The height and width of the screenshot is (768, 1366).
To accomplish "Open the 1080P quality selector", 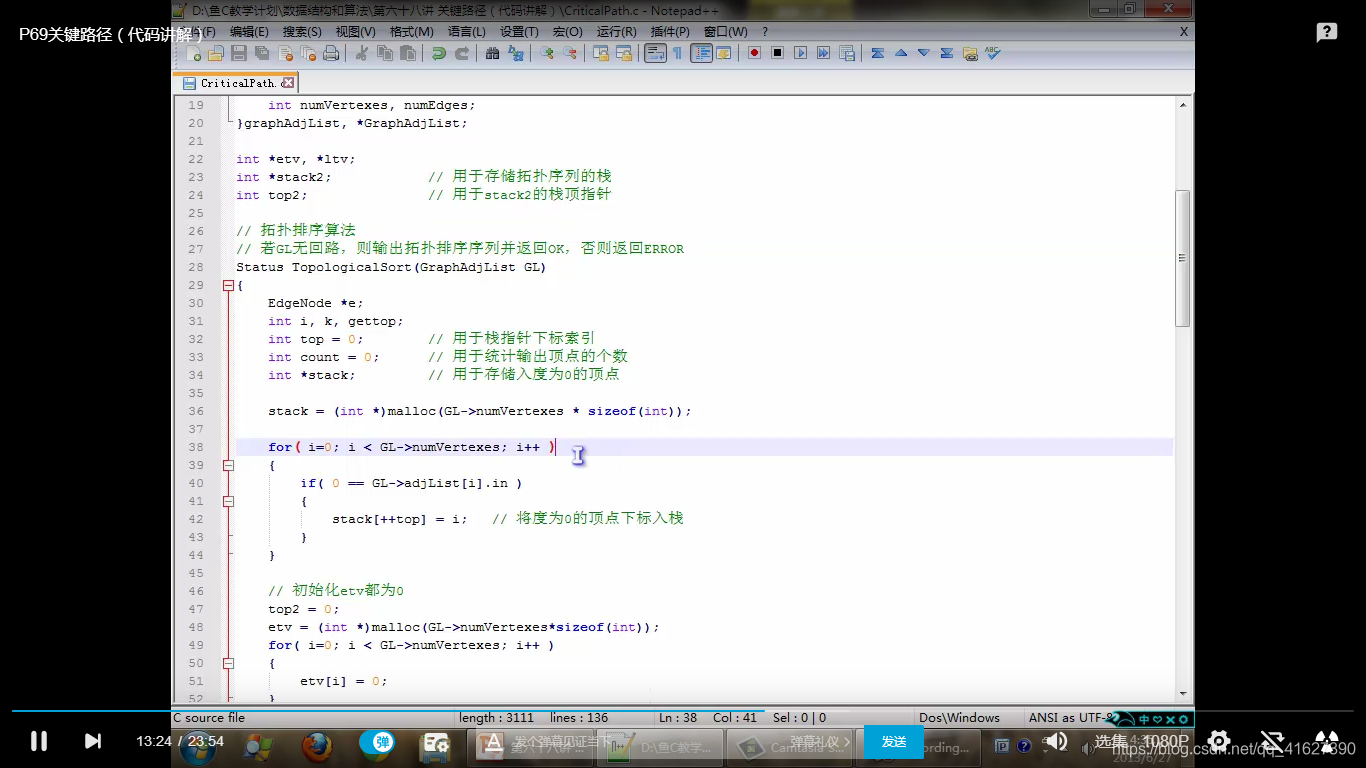I will pyautogui.click(x=1166, y=742).
